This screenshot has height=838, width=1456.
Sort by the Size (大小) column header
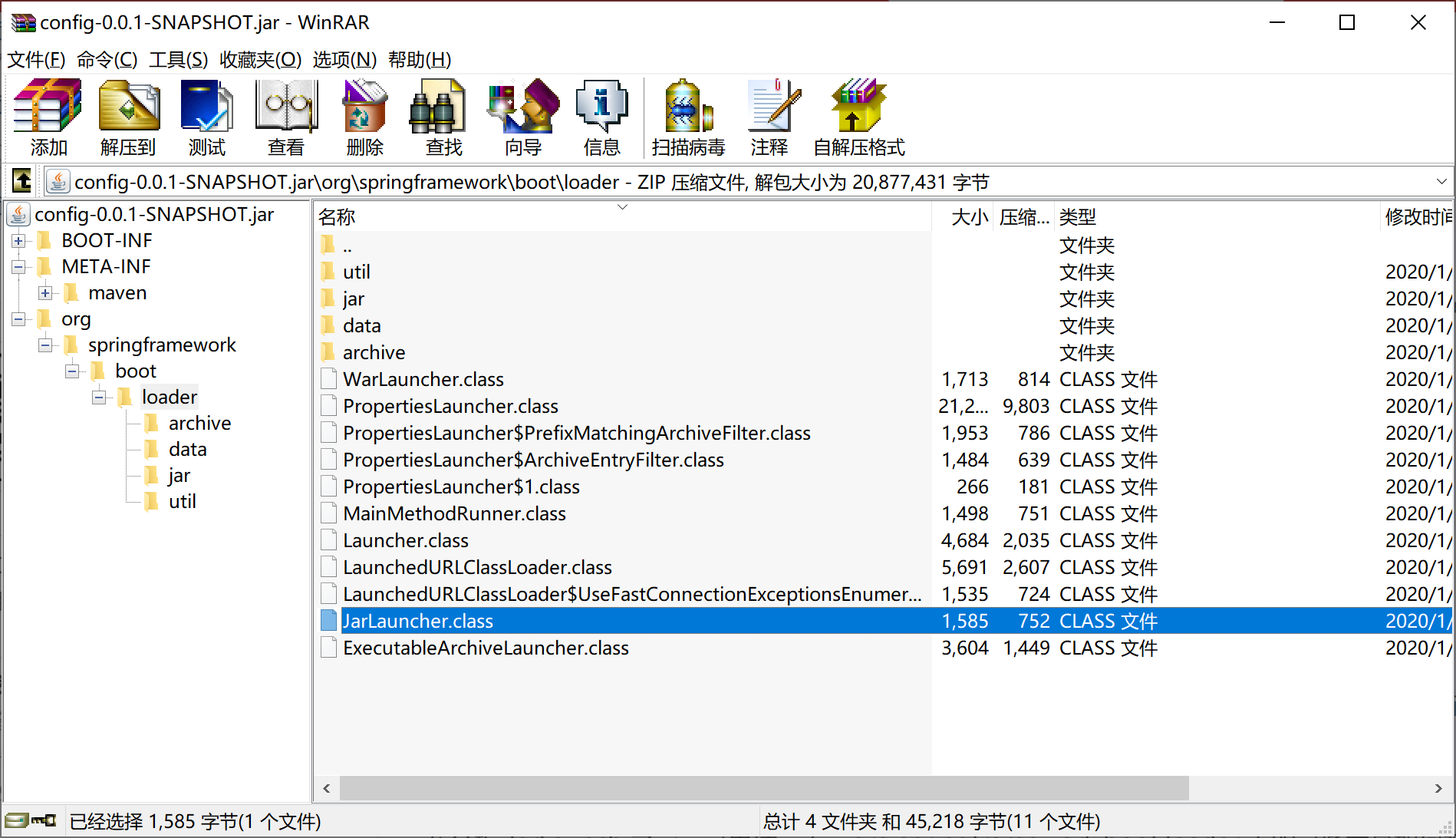tap(968, 217)
